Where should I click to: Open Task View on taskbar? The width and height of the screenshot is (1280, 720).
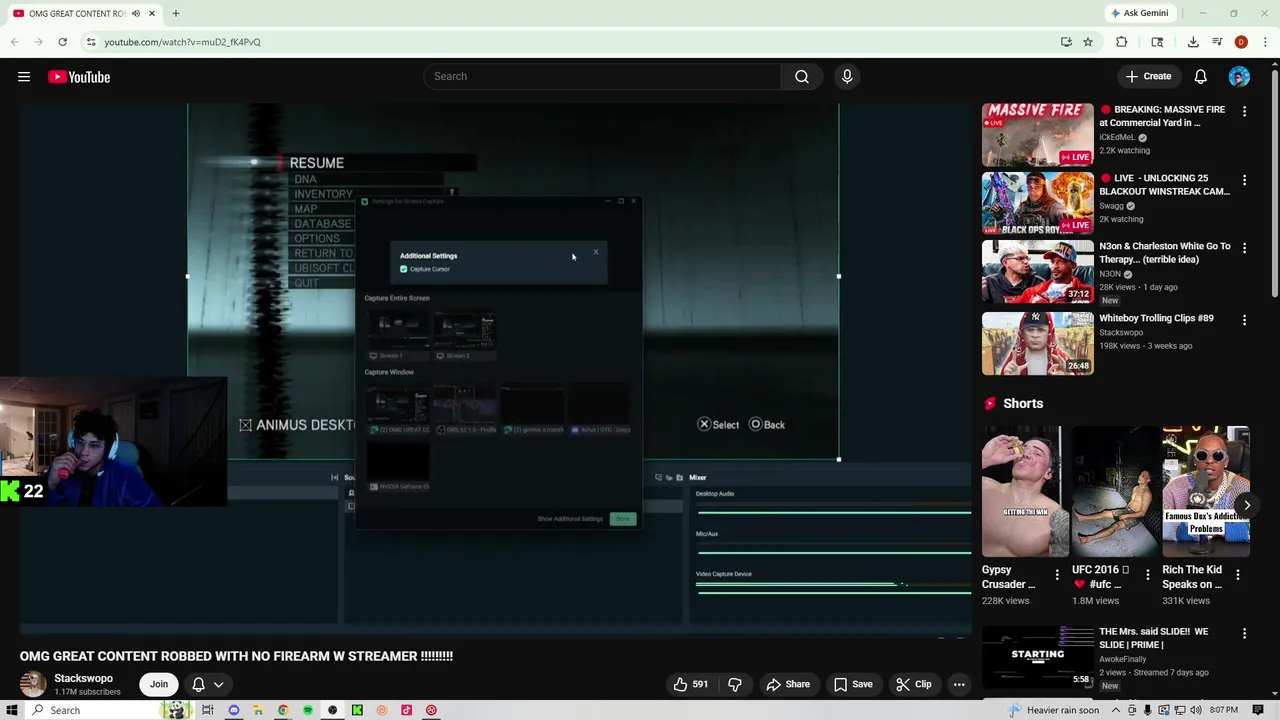pos(208,710)
